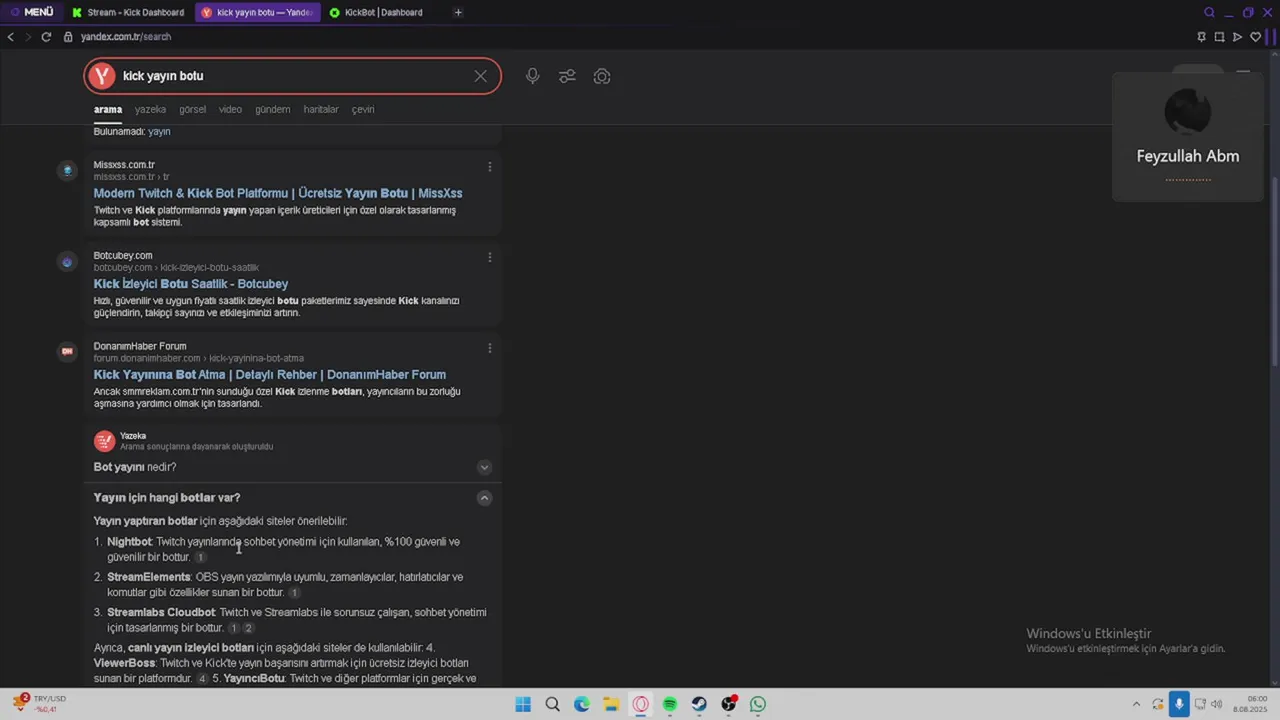Click the Yazeka assistant icon

pos(104,441)
